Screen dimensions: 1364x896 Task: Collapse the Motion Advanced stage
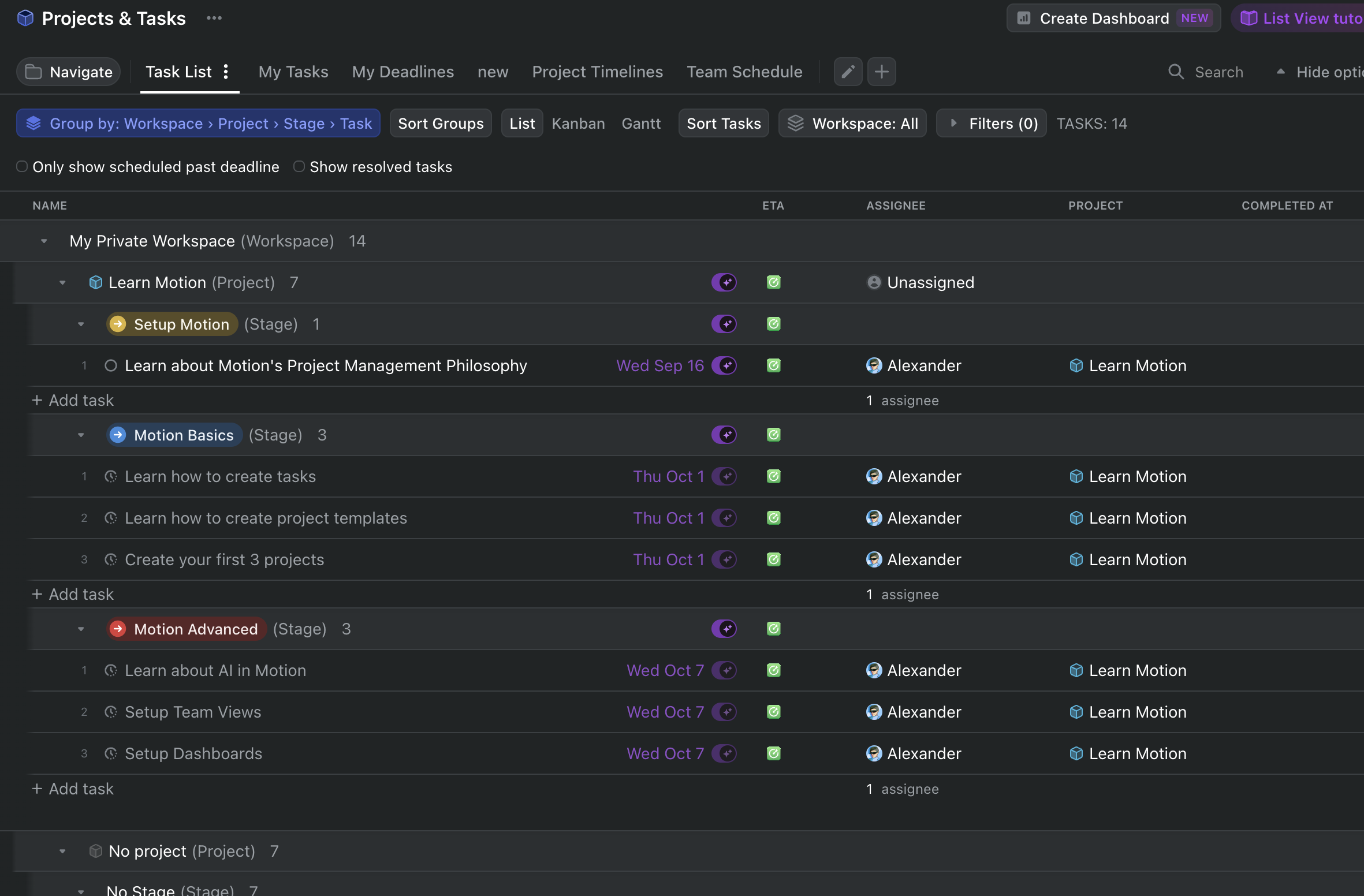[81, 629]
